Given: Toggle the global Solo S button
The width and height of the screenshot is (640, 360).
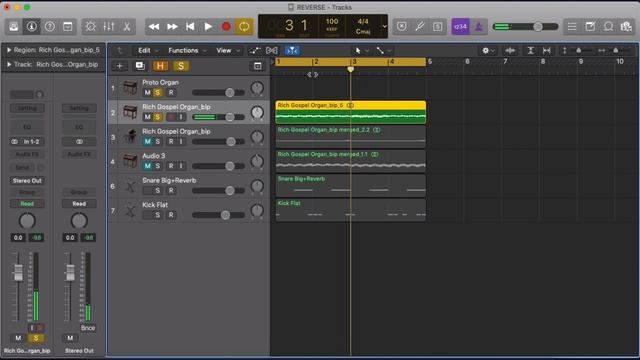Looking at the screenshot, I should tap(181, 66).
